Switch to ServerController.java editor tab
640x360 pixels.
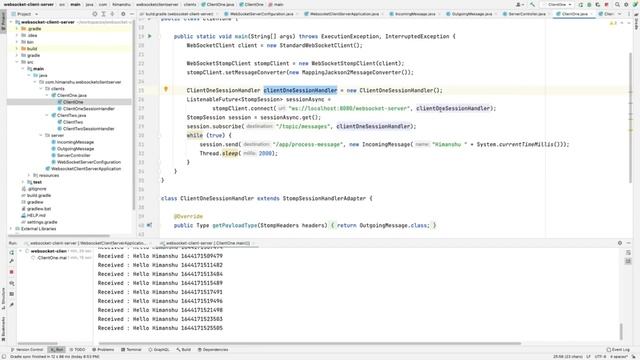click(x=527, y=14)
